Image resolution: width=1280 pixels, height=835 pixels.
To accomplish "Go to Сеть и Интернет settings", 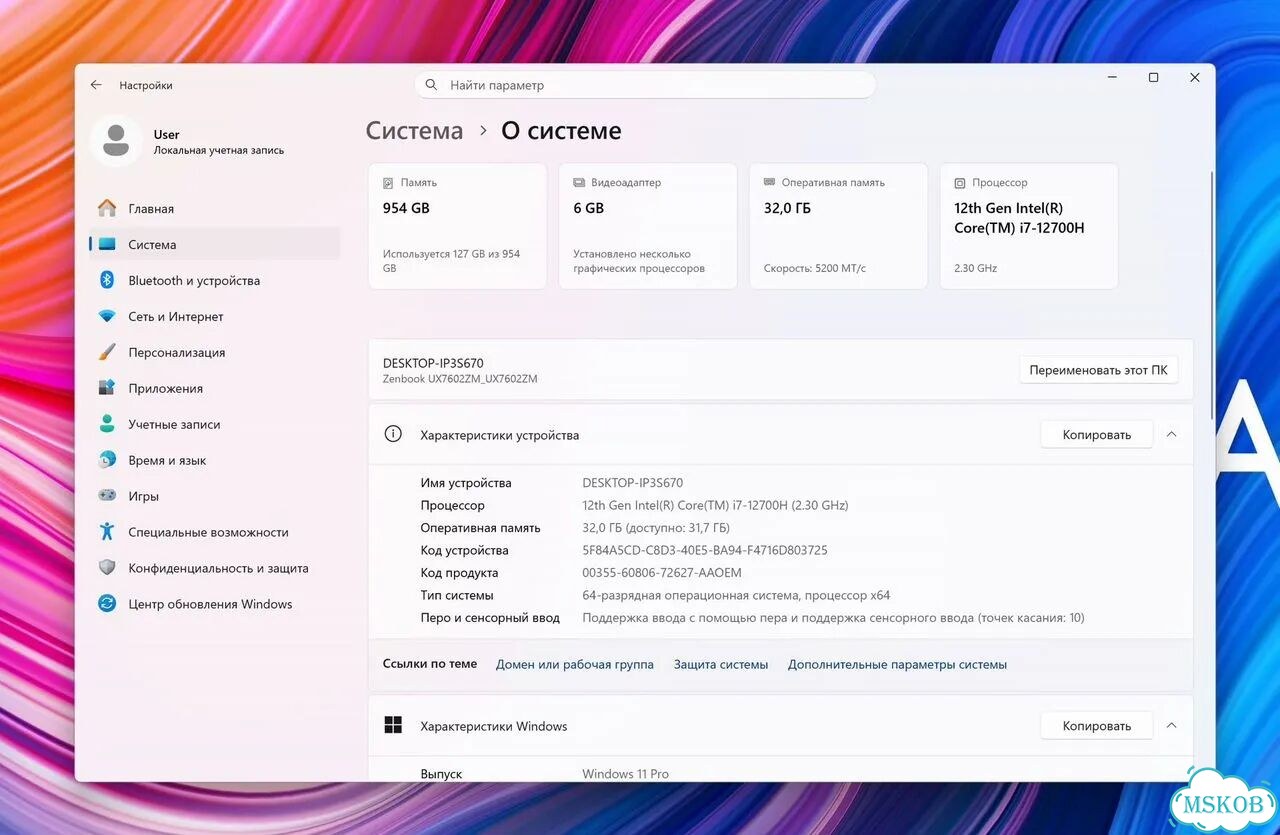I will (x=215, y=316).
